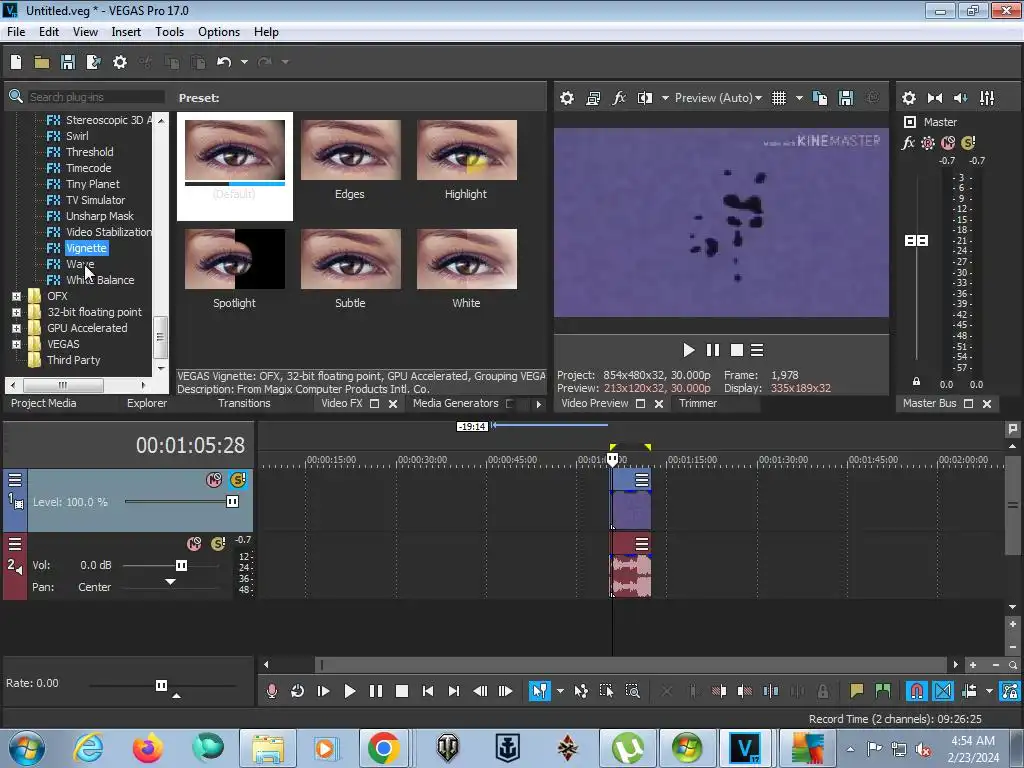Screen dimensions: 1024x768
Task: Toggle Master bus mute button
Action: [x=948, y=142]
